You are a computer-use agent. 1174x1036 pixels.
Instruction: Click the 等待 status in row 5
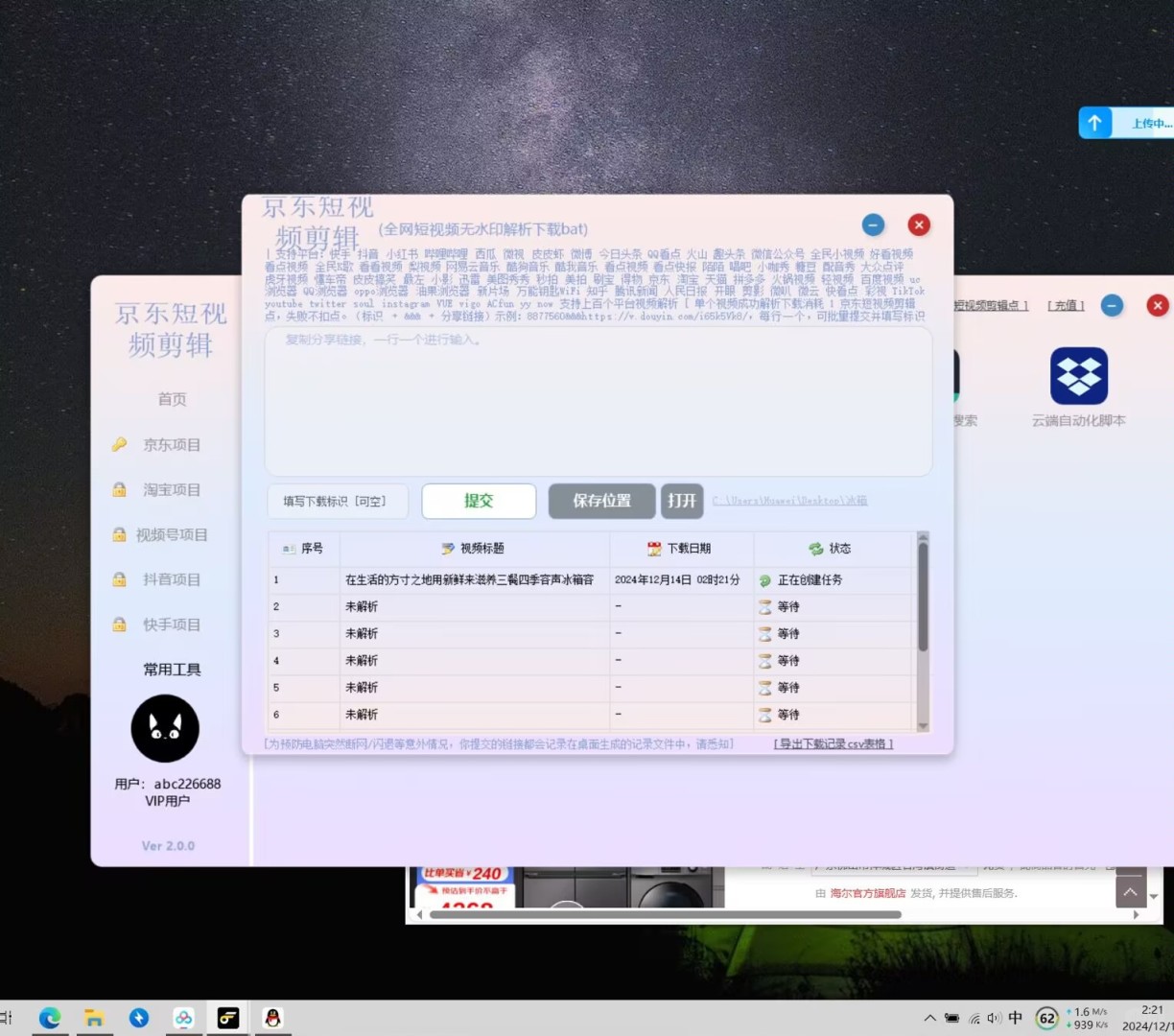pyautogui.click(x=788, y=688)
